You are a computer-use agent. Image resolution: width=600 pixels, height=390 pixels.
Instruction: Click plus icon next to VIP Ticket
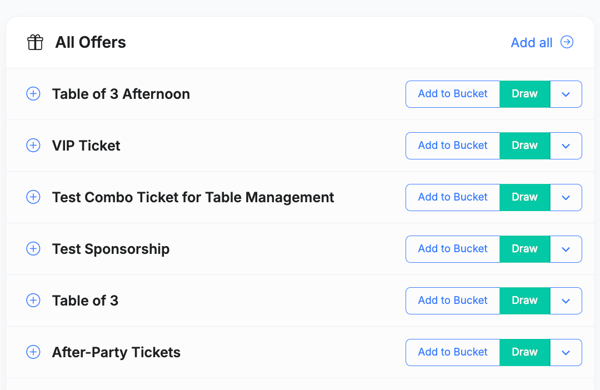click(x=33, y=145)
